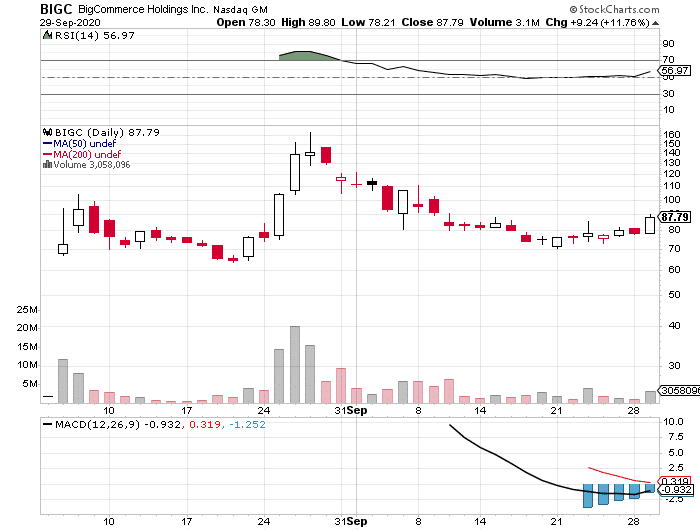Click the BIGC (Daily) 87.79 label
The height and width of the screenshot is (530, 700).
point(107,132)
